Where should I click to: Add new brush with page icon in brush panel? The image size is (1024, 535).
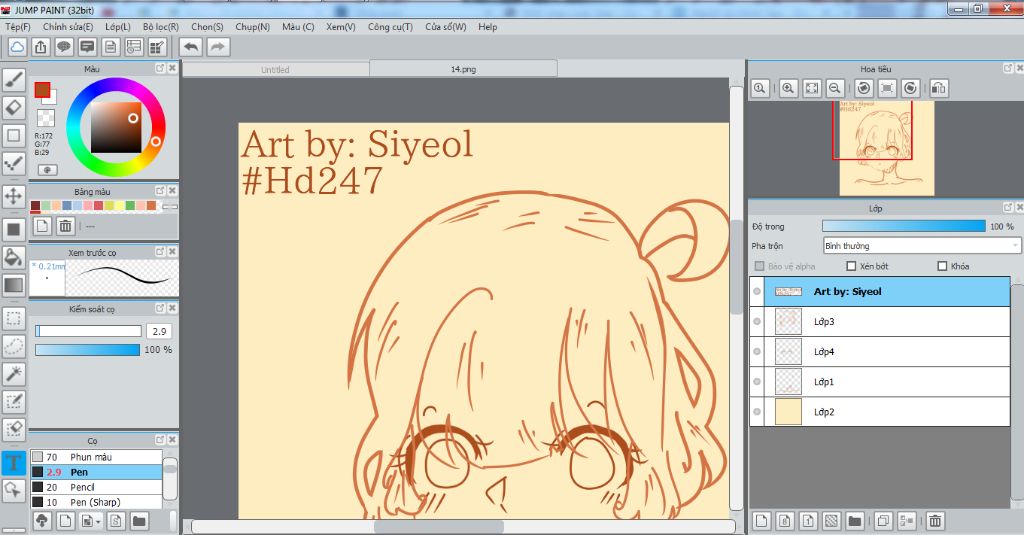65,521
